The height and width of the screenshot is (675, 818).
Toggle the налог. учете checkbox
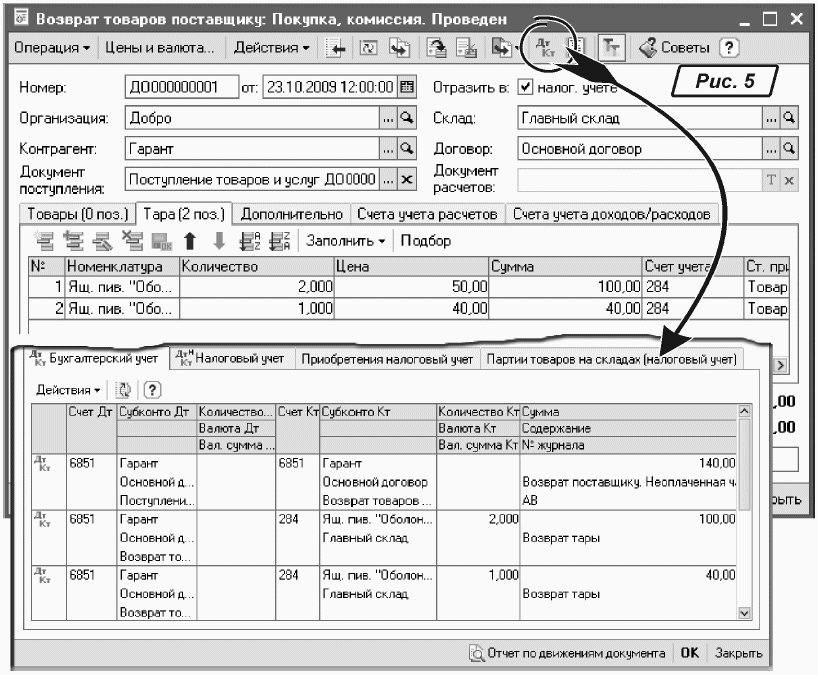tap(526, 87)
